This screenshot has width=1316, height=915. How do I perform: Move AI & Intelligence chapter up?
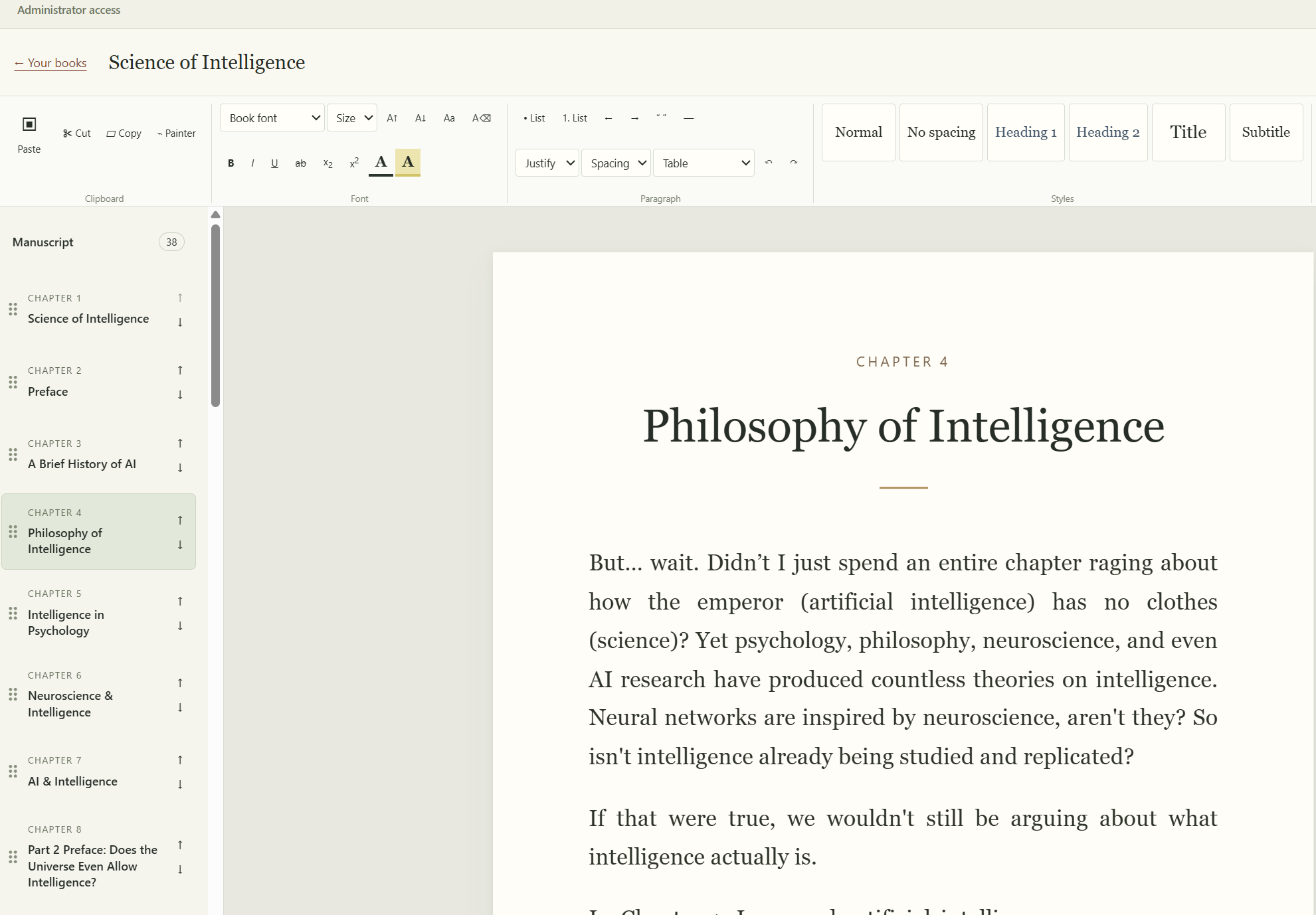coord(180,760)
